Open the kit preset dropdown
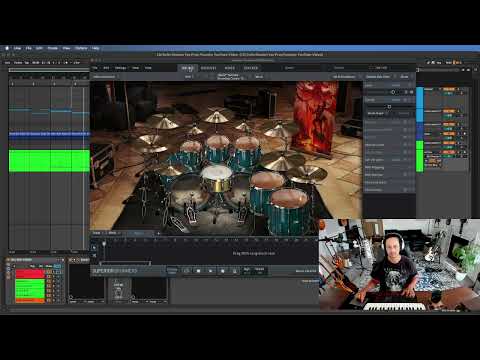 pos(231,77)
